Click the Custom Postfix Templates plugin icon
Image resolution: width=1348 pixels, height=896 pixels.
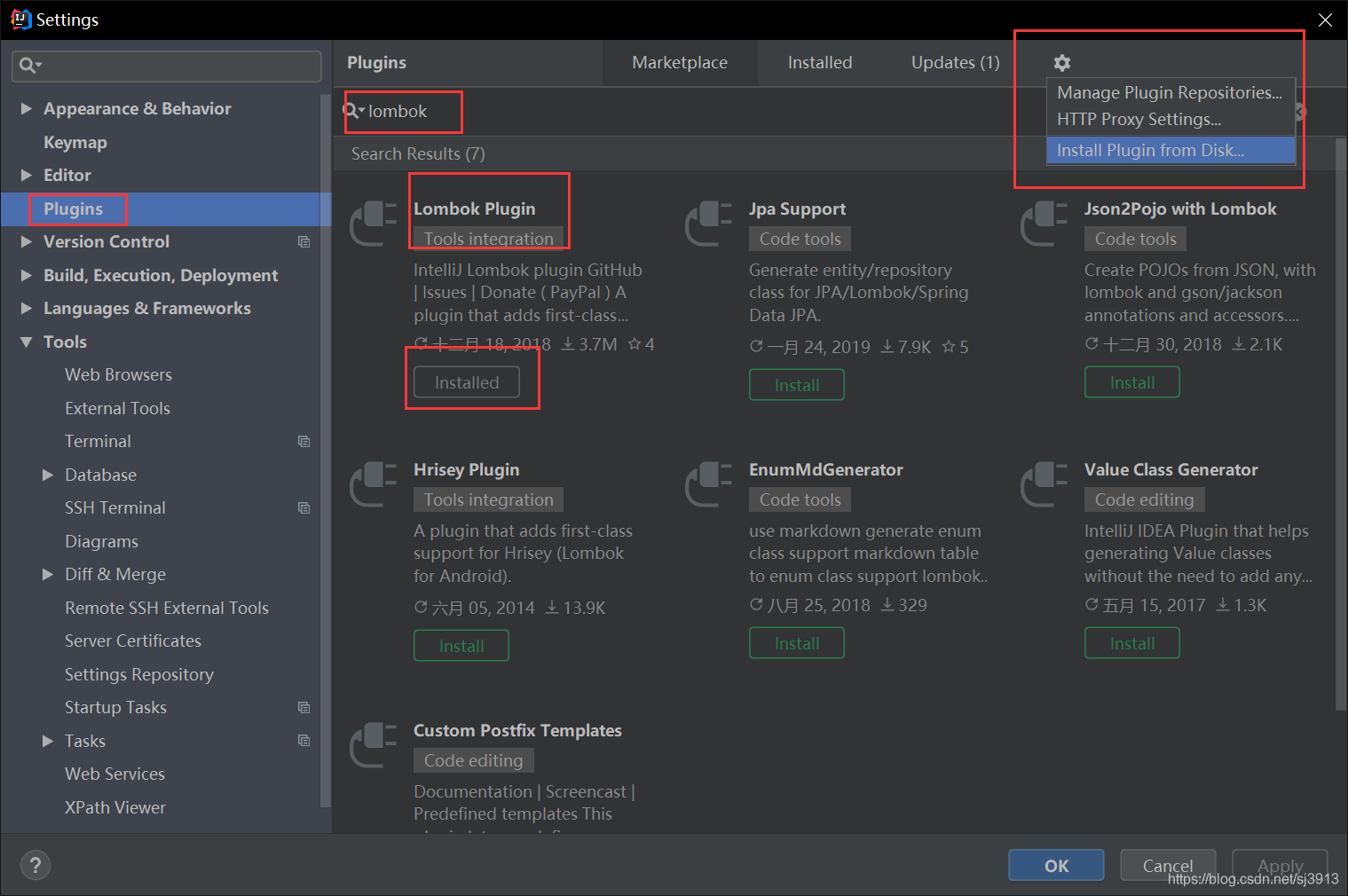pos(374,745)
